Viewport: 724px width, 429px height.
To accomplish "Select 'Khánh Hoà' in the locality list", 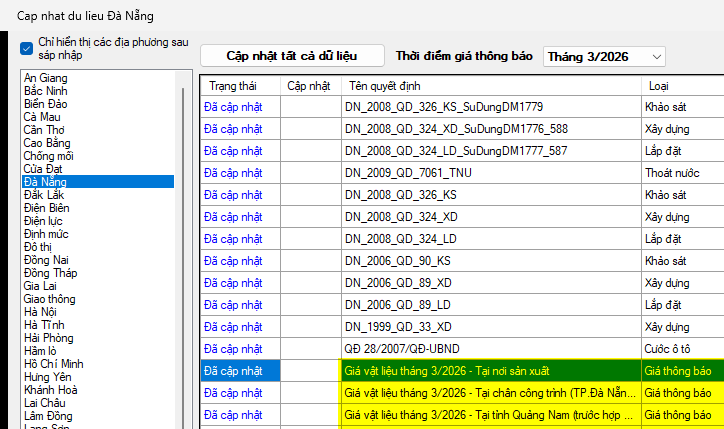I will pos(51,390).
